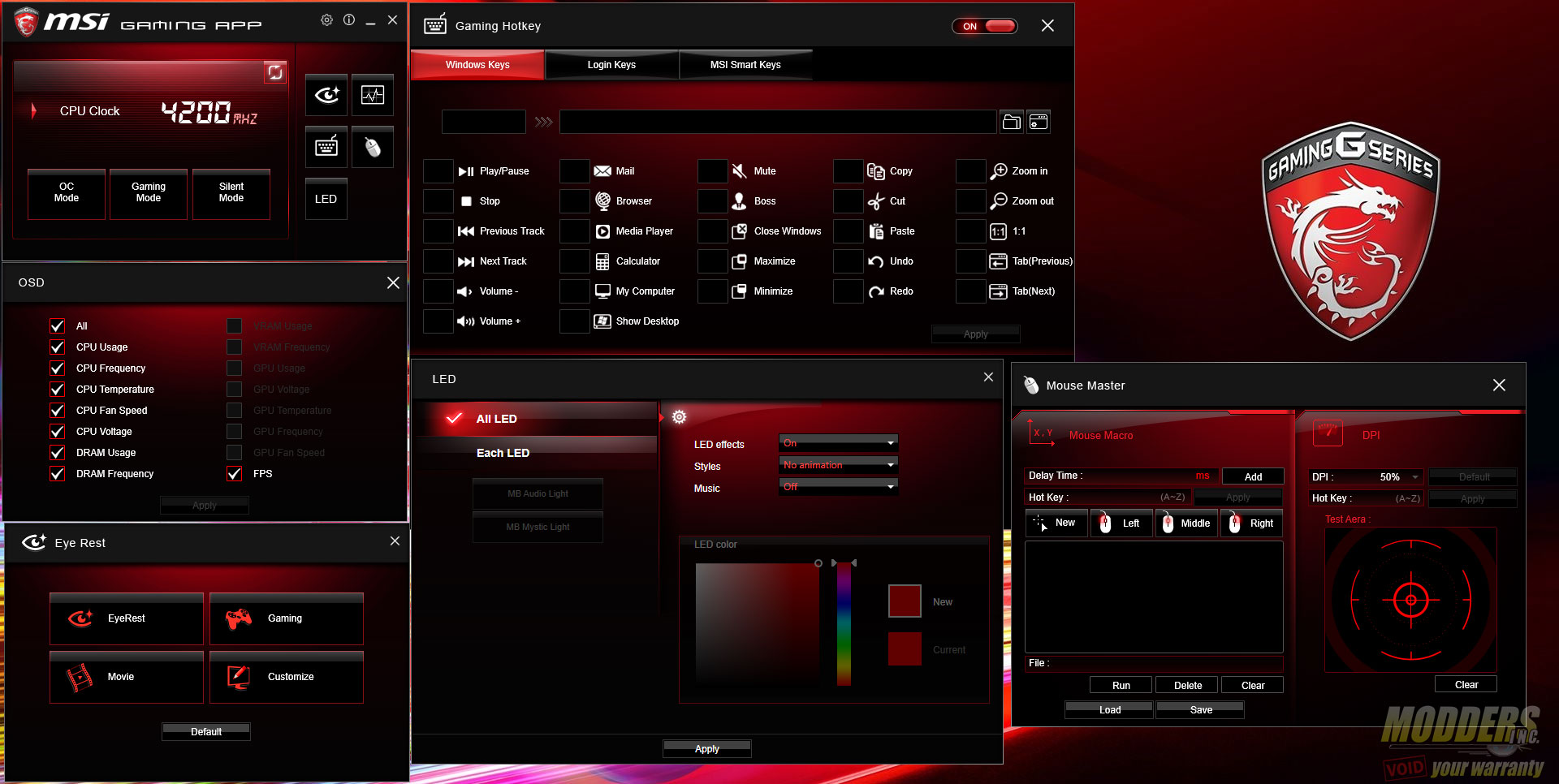The height and width of the screenshot is (784, 1559).
Task: Click the New color swatch
Action: click(905, 601)
